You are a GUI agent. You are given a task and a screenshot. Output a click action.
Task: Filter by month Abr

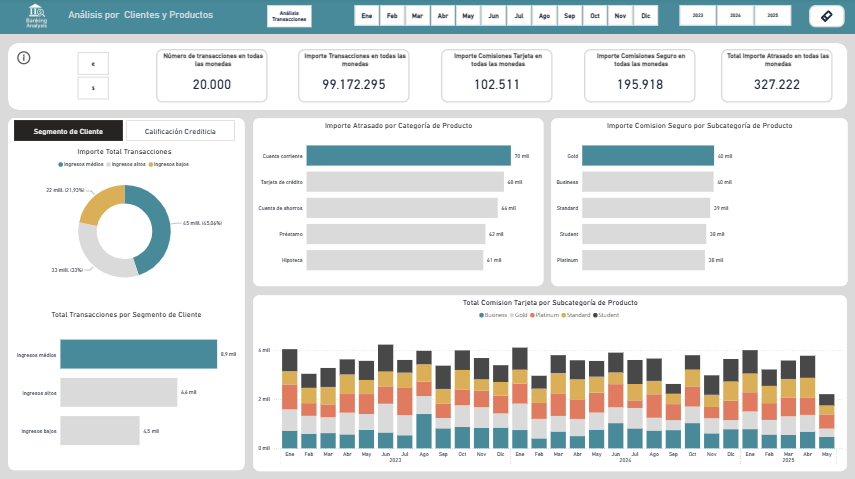click(443, 16)
